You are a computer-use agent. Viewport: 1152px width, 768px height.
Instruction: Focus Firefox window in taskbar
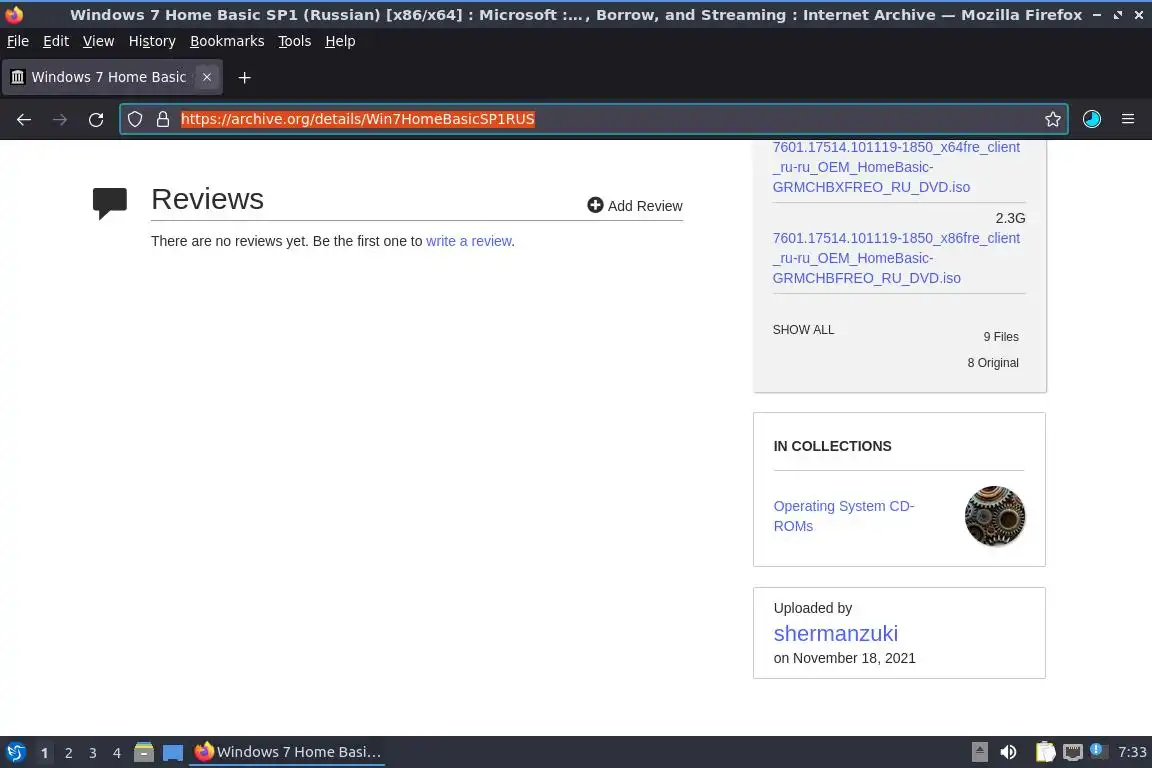point(287,753)
